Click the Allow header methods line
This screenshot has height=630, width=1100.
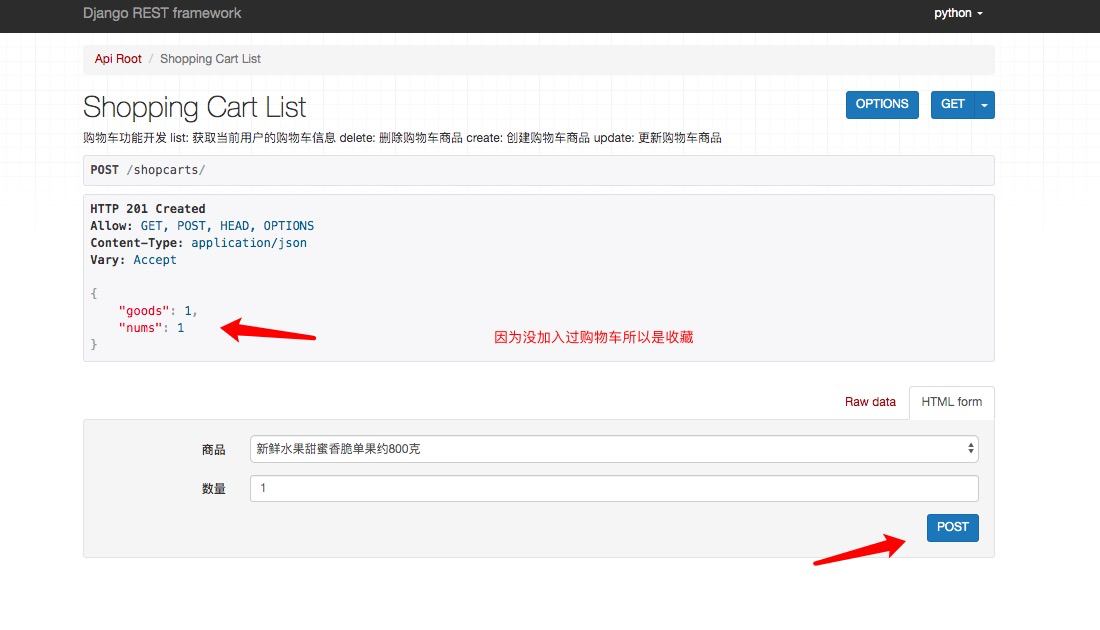coord(202,226)
